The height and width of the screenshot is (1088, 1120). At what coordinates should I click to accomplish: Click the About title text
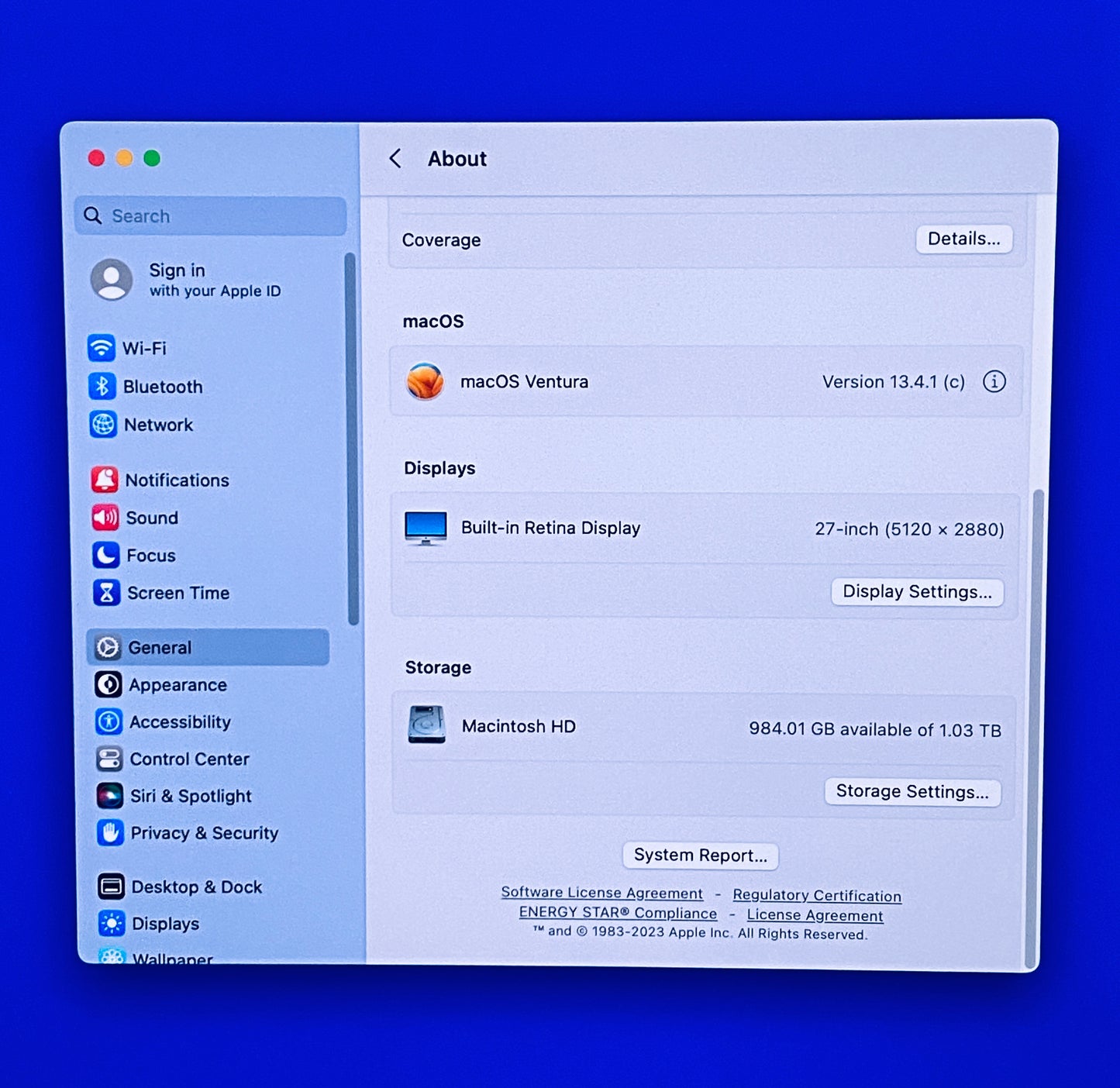(x=457, y=159)
